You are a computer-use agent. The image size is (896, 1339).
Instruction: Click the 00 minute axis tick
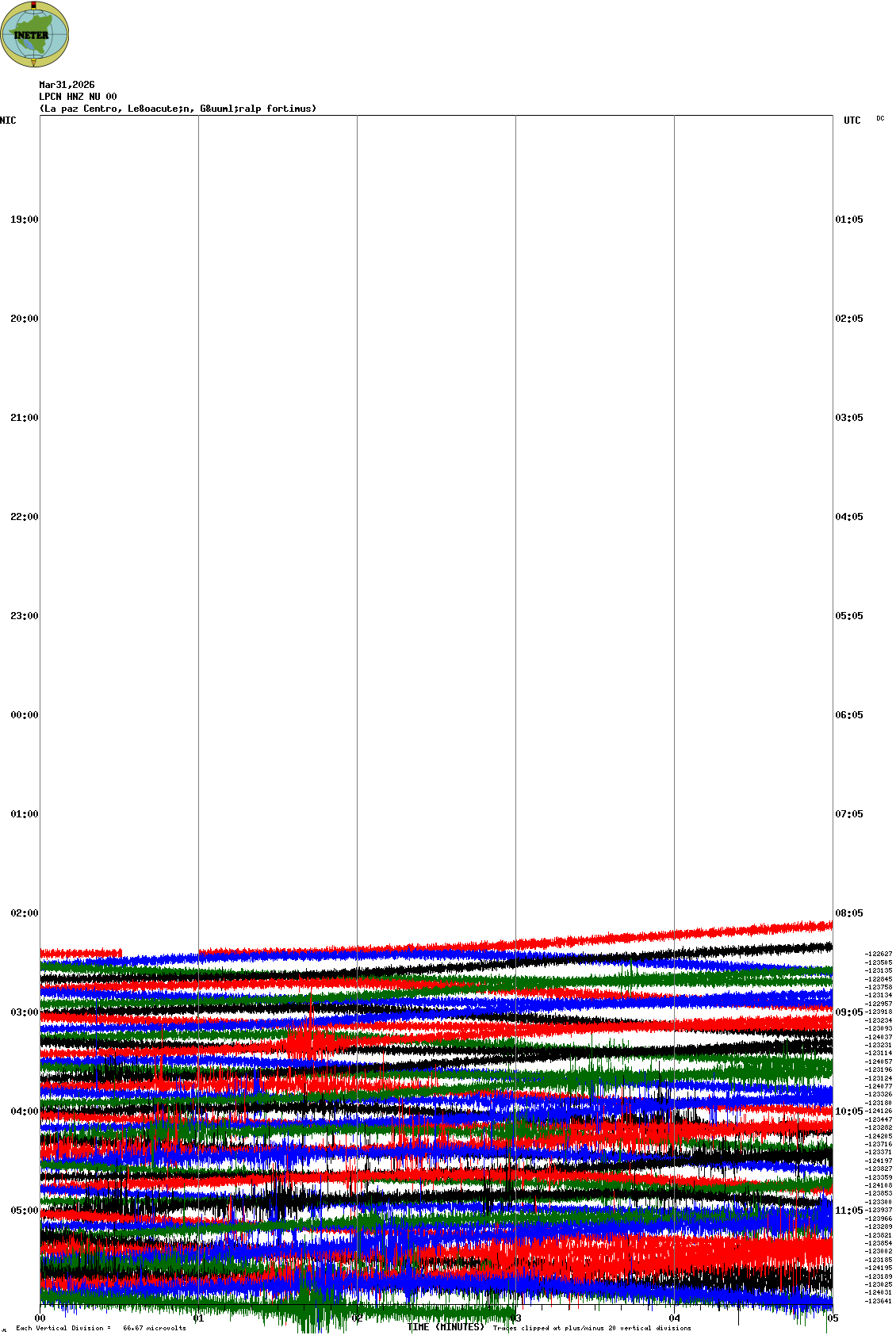40,1318
